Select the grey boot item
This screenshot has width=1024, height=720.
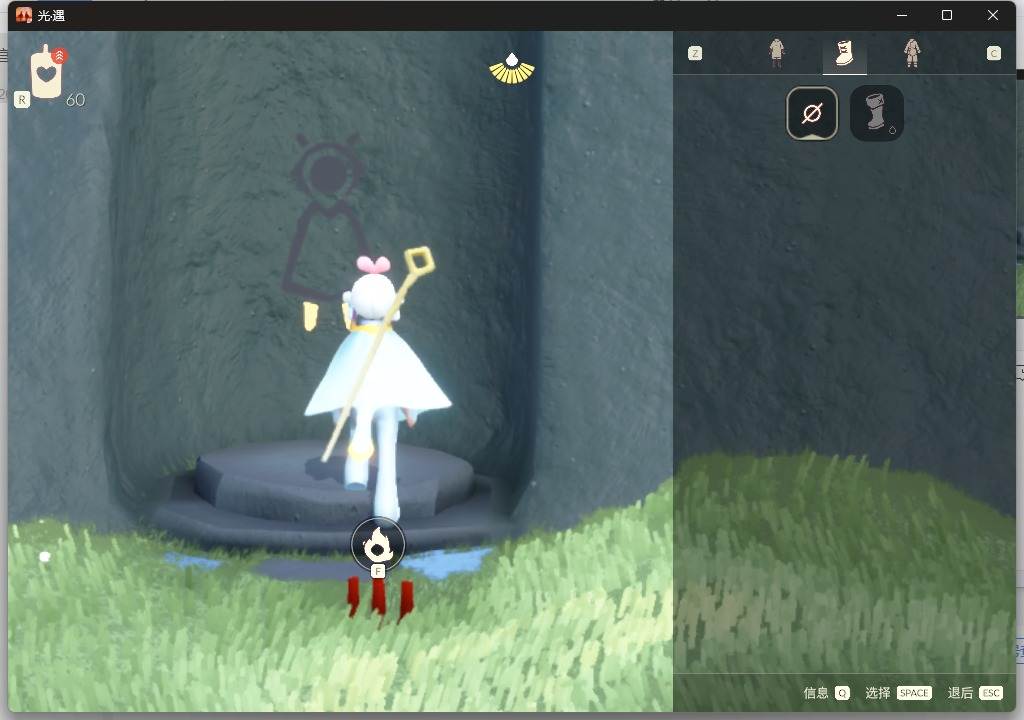tap(876, 114)
